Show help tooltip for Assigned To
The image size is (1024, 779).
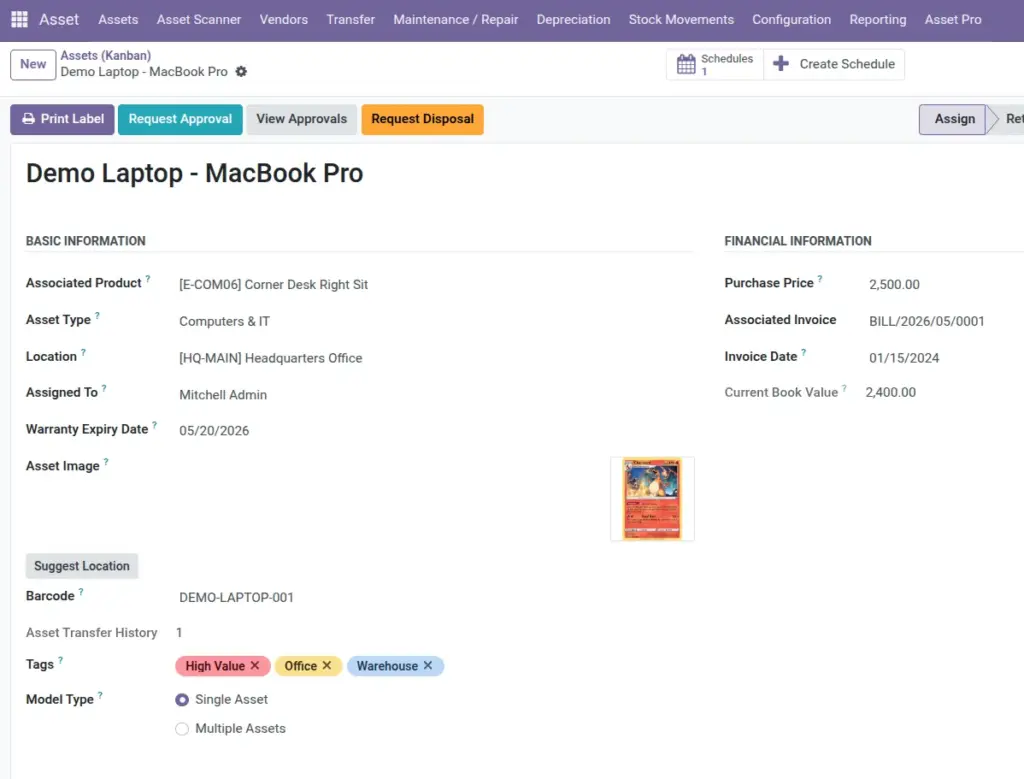[104, 389]
